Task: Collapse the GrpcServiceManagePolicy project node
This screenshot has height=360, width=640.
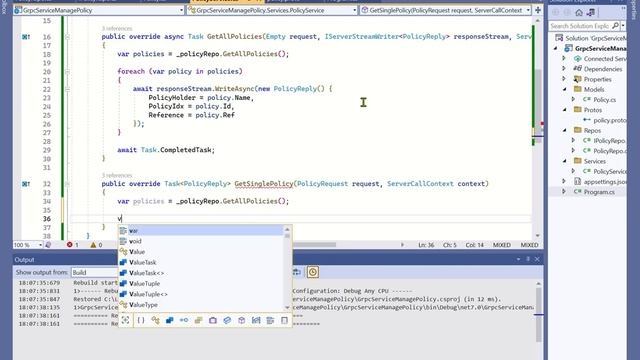Action: click(x=556, y=48)
